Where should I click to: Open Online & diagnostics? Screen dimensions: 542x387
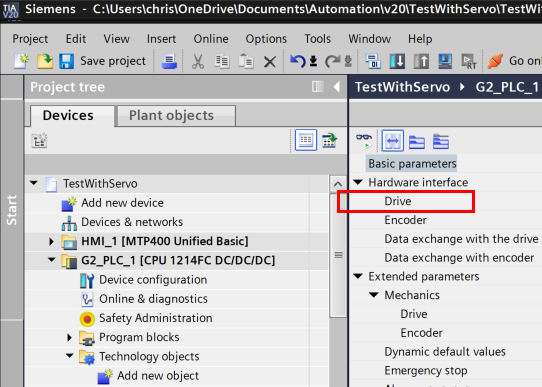coord(153,299)
